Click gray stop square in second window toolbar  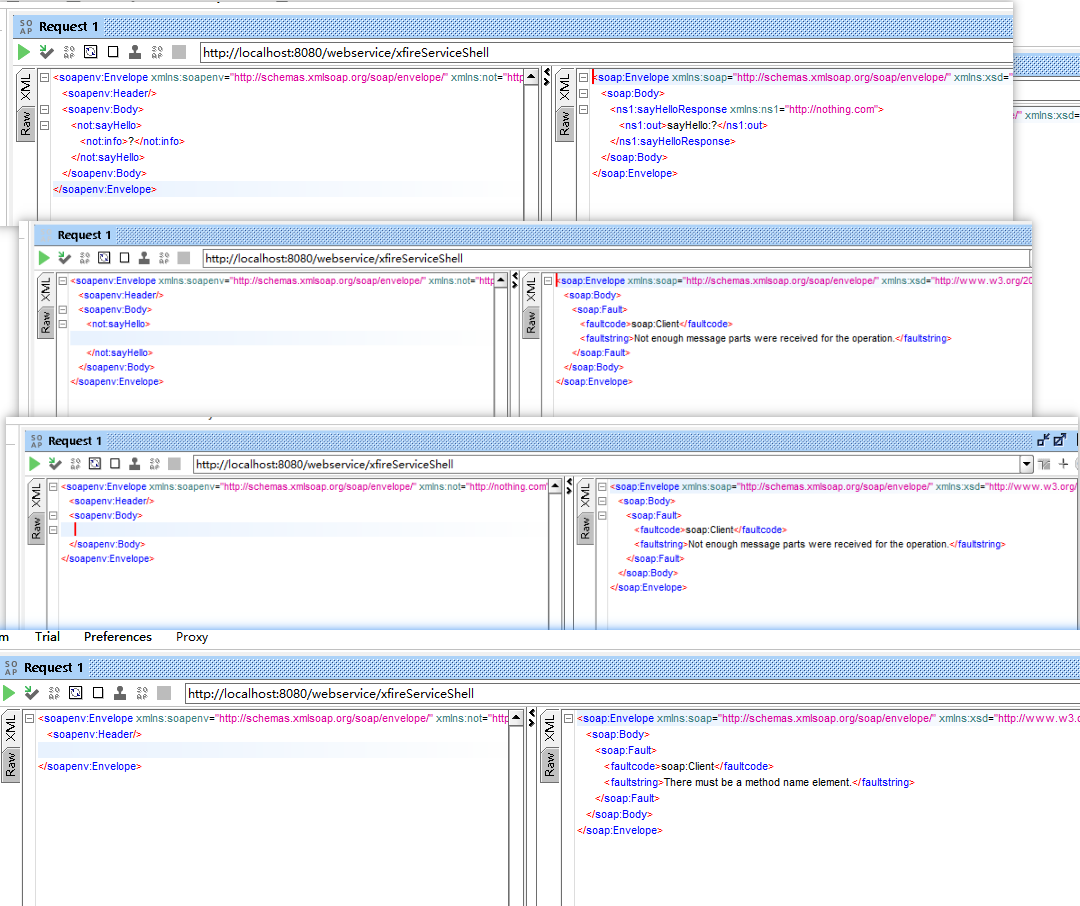183,258
